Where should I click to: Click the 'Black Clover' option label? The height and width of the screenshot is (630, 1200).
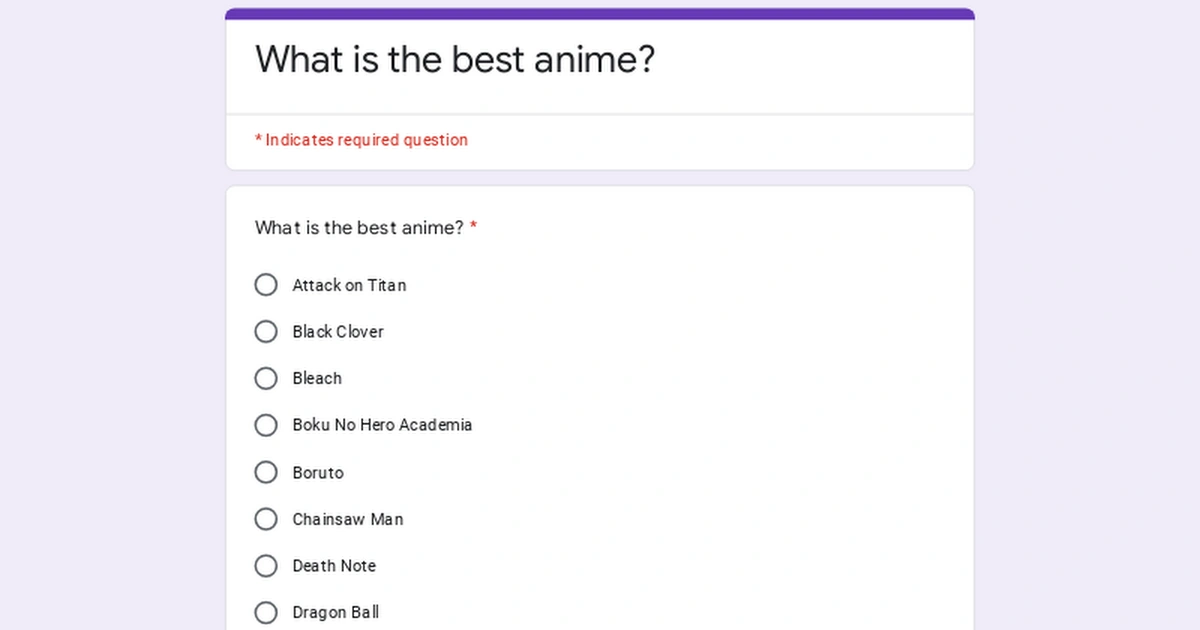coord(337,331)
